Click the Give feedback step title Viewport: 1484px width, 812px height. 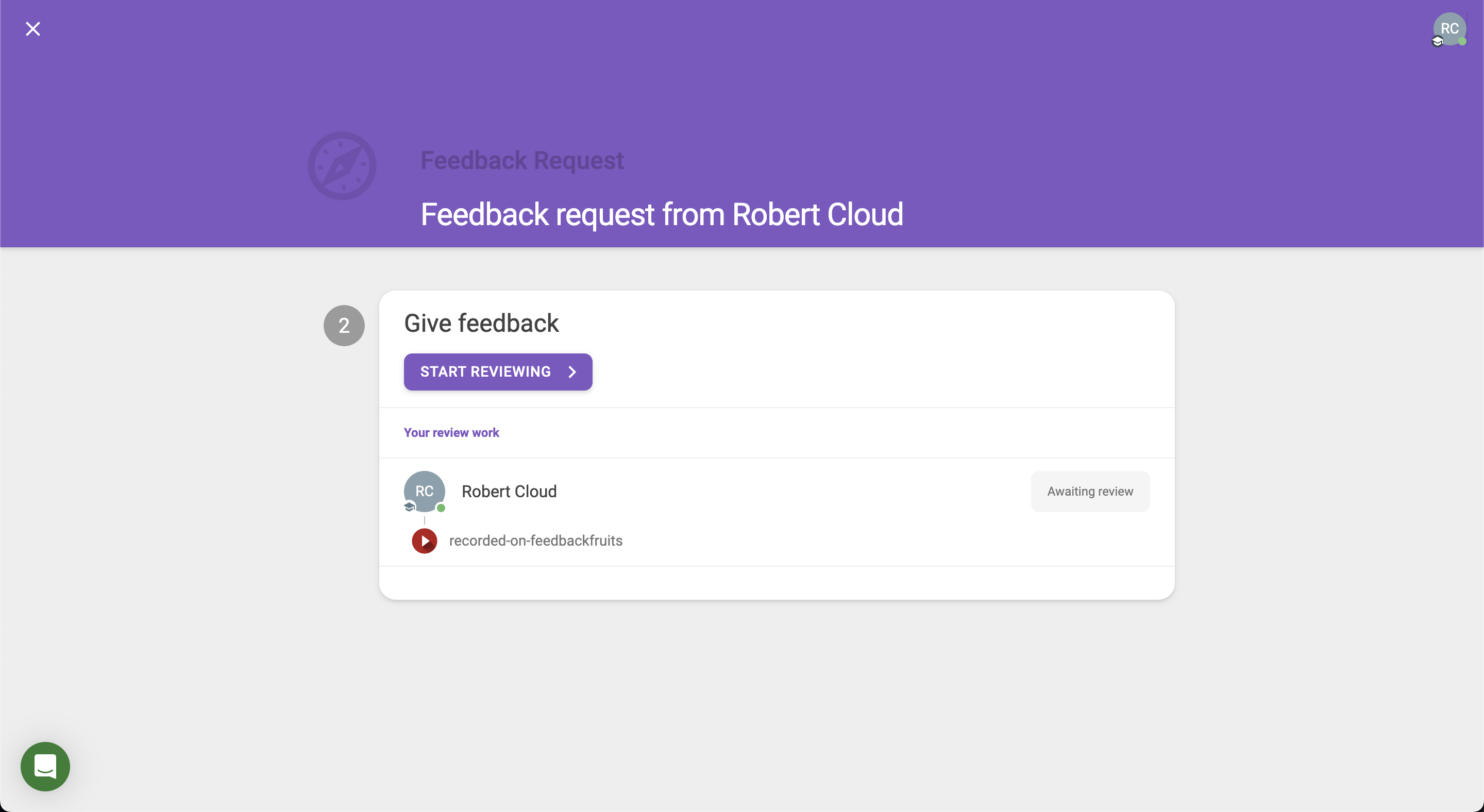[x=482, y=323]
